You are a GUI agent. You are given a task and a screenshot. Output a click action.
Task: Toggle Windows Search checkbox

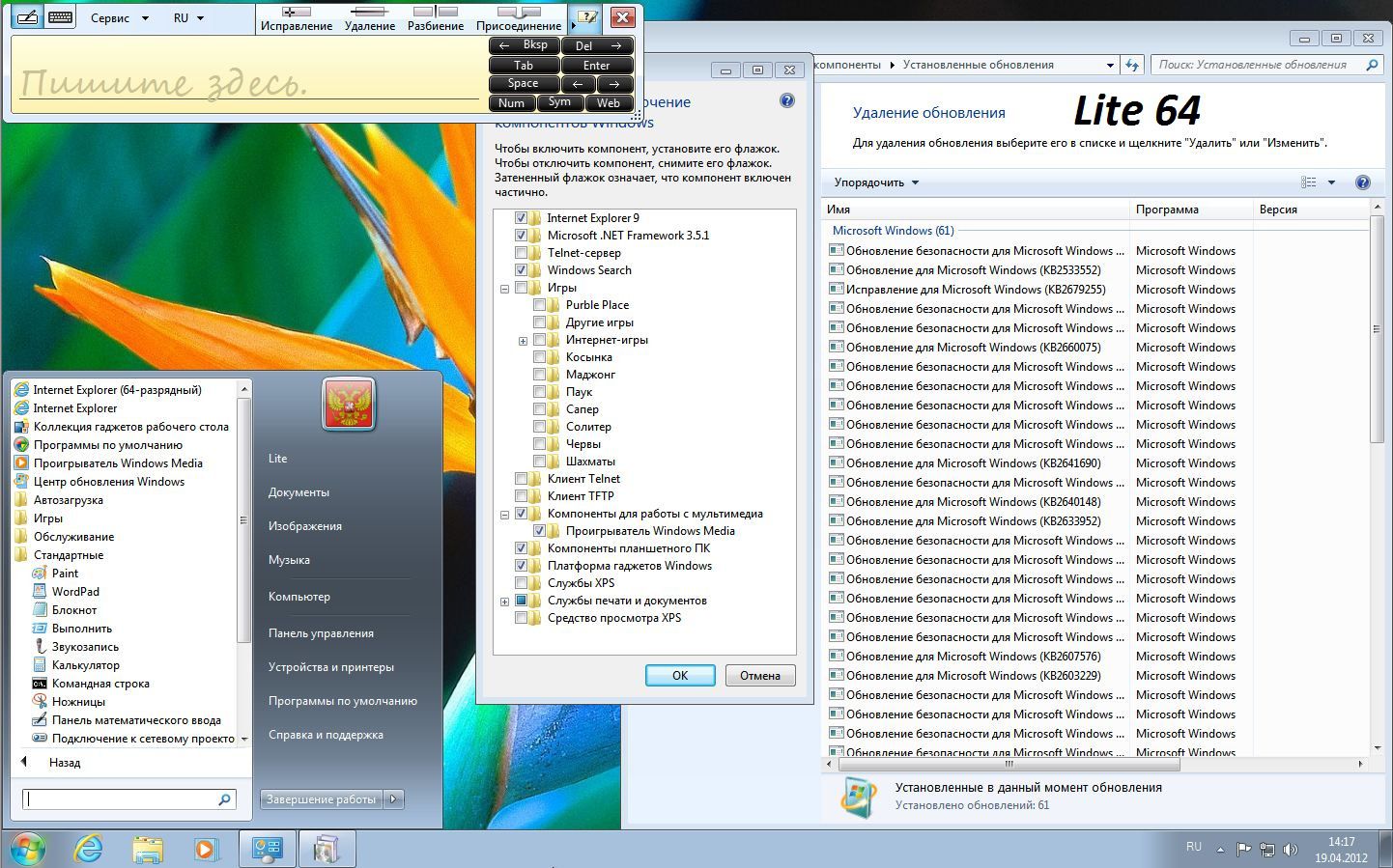(x=522, y=270)
